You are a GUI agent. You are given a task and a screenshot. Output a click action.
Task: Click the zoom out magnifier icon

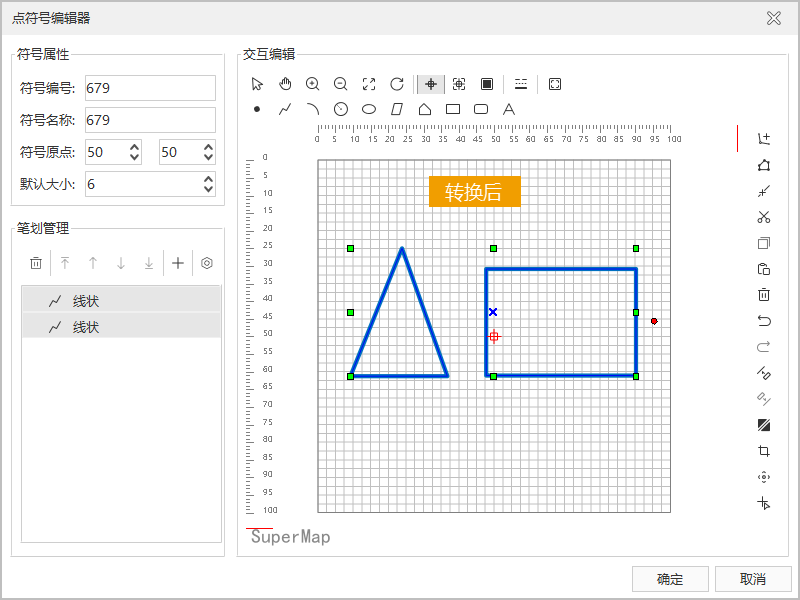(x=341, y=84)
